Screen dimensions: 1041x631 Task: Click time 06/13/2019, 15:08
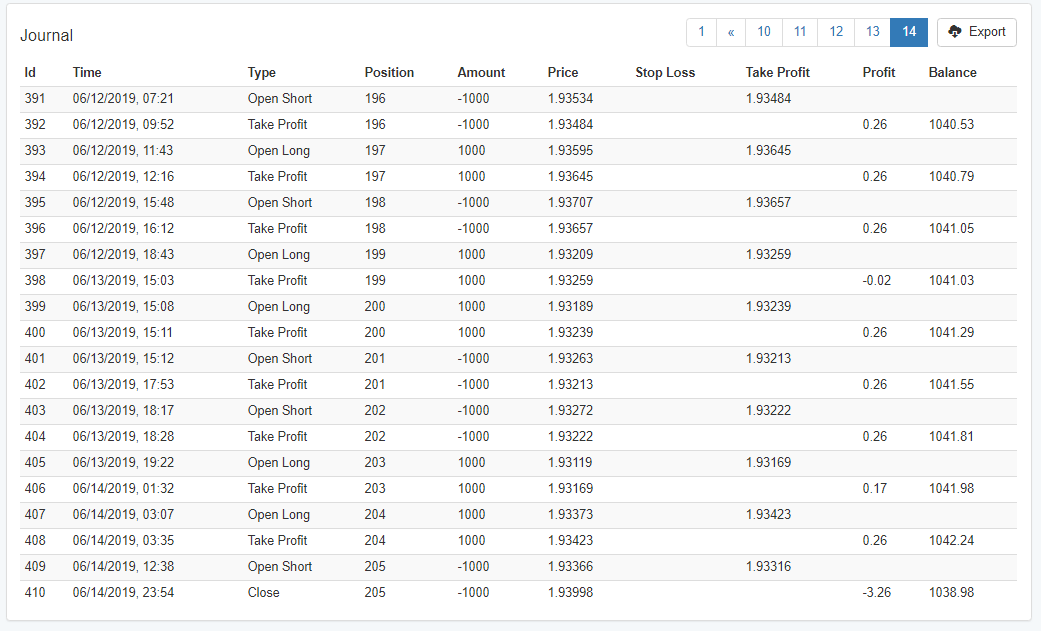(x=123, y=306)
